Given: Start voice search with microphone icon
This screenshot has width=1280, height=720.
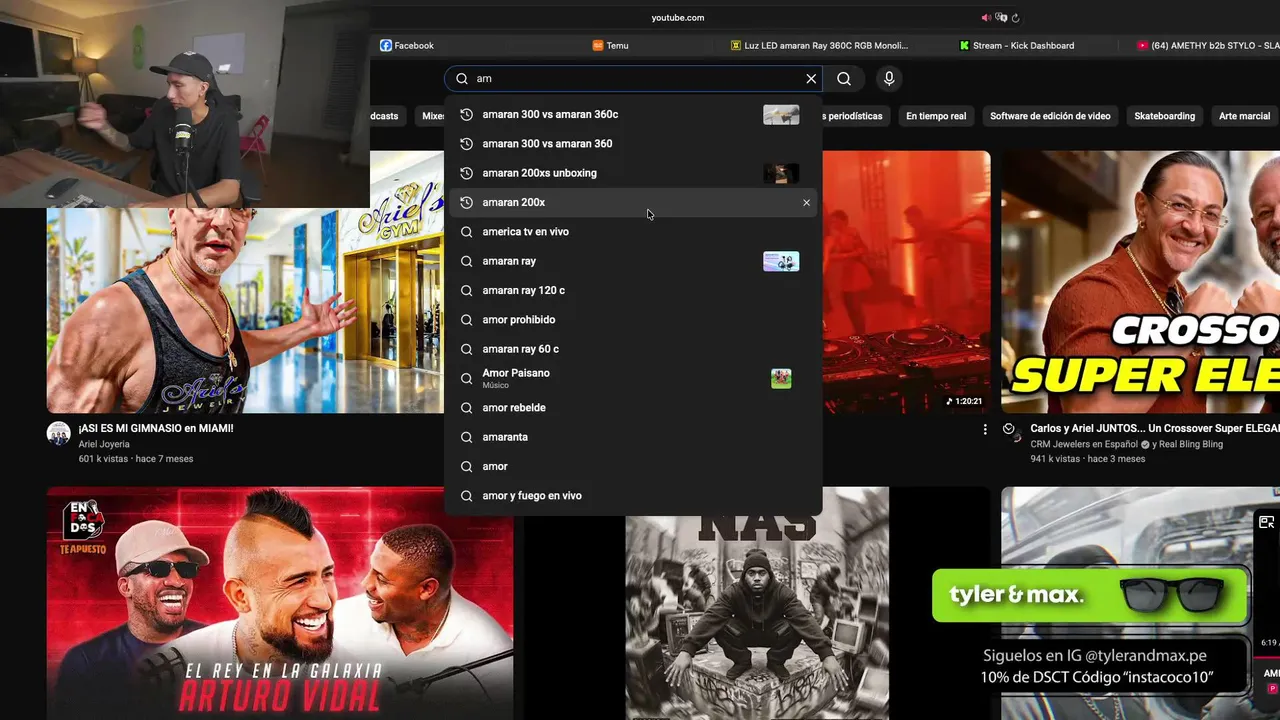Looking at the screenshot, I should click(x=888, y=78).
